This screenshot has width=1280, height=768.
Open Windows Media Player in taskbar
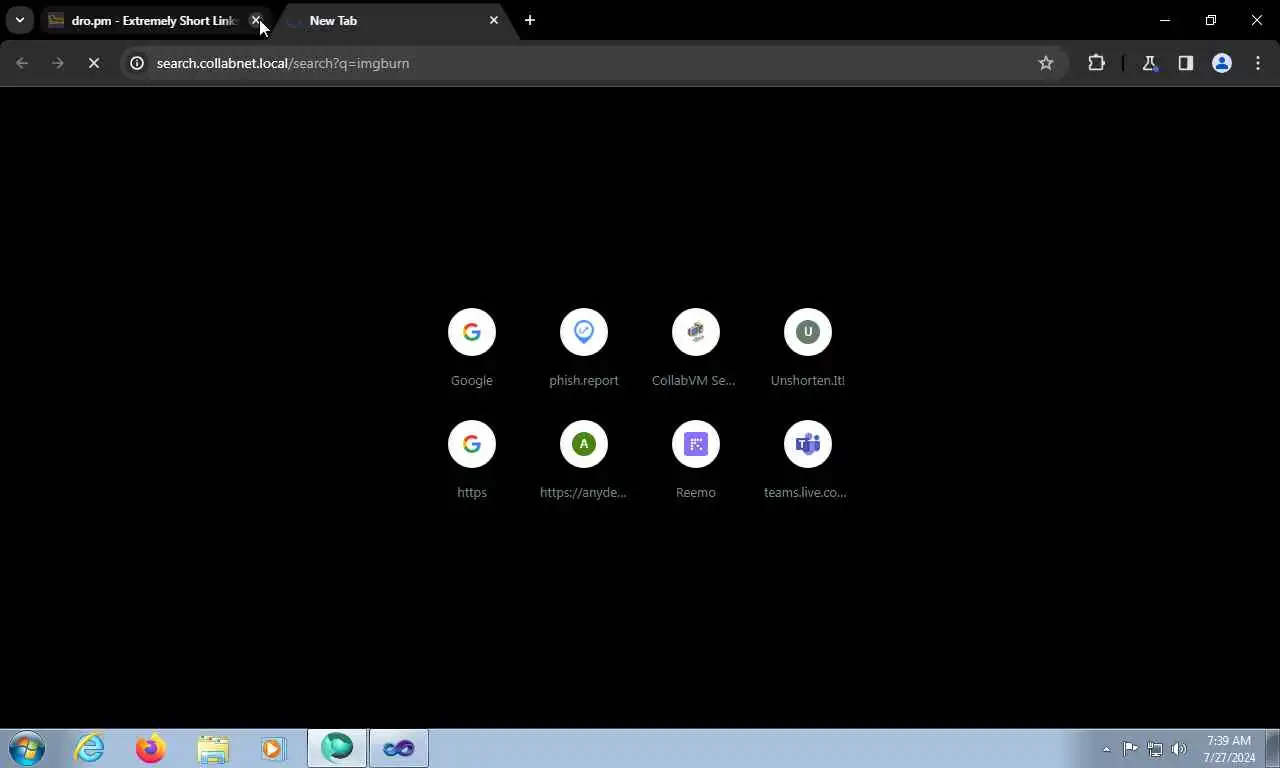[273, 748]
